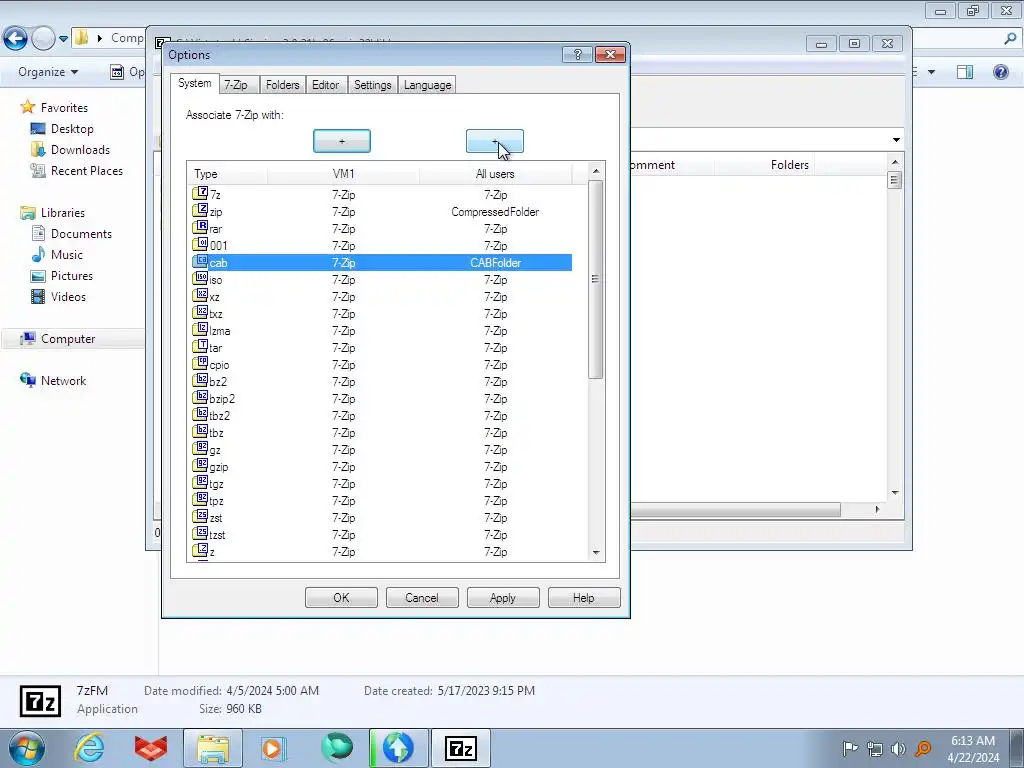Open the Windows Start menu

click(27, 748)
